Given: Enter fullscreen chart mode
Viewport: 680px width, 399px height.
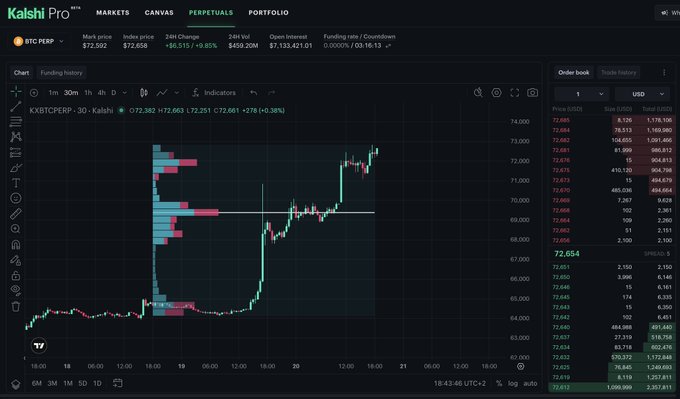Looking at the screenshot, I should point(514,92).
